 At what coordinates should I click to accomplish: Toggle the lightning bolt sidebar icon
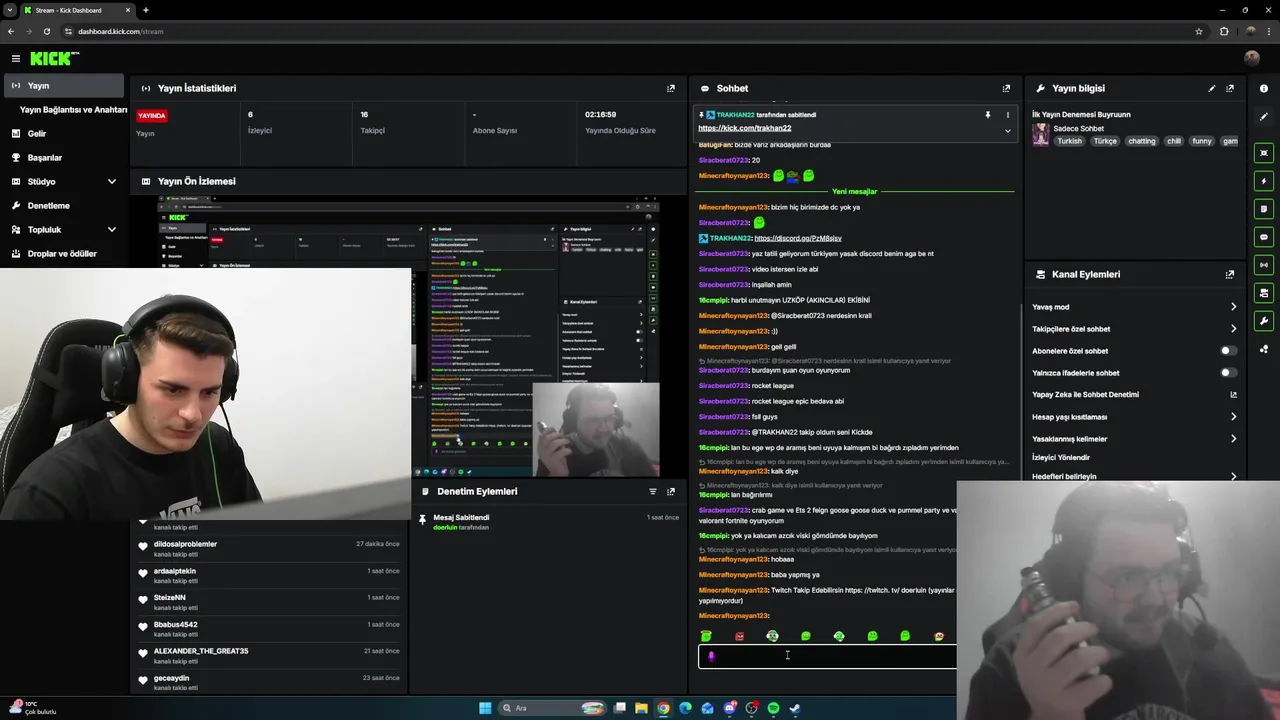[x=1264, y=181]
